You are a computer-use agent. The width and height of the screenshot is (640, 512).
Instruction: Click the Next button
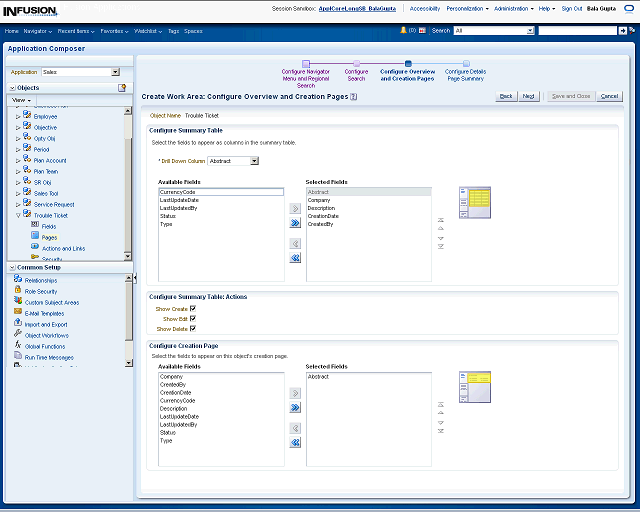(x=529, y=96)
